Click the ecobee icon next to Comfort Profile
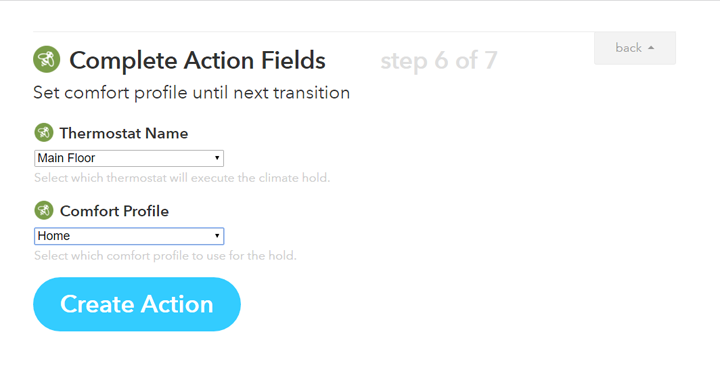 click(x=44, y=210)
